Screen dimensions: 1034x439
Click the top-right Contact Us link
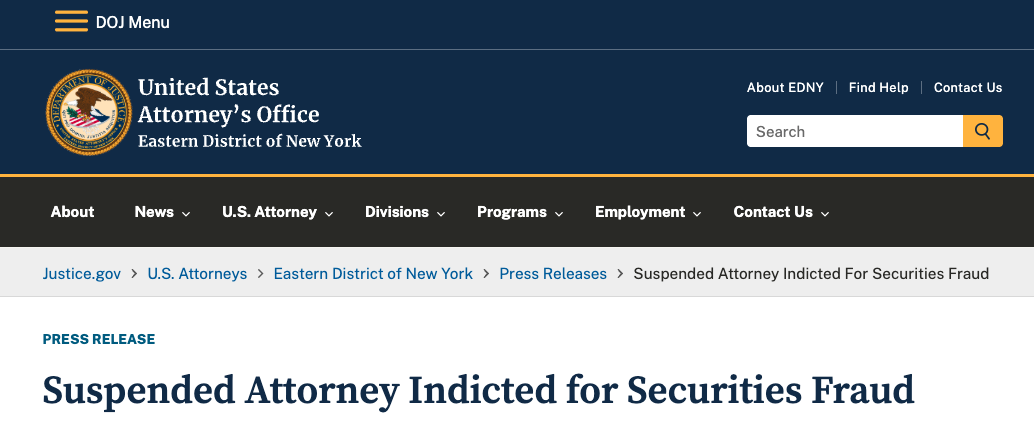click(x=967, y=88)
